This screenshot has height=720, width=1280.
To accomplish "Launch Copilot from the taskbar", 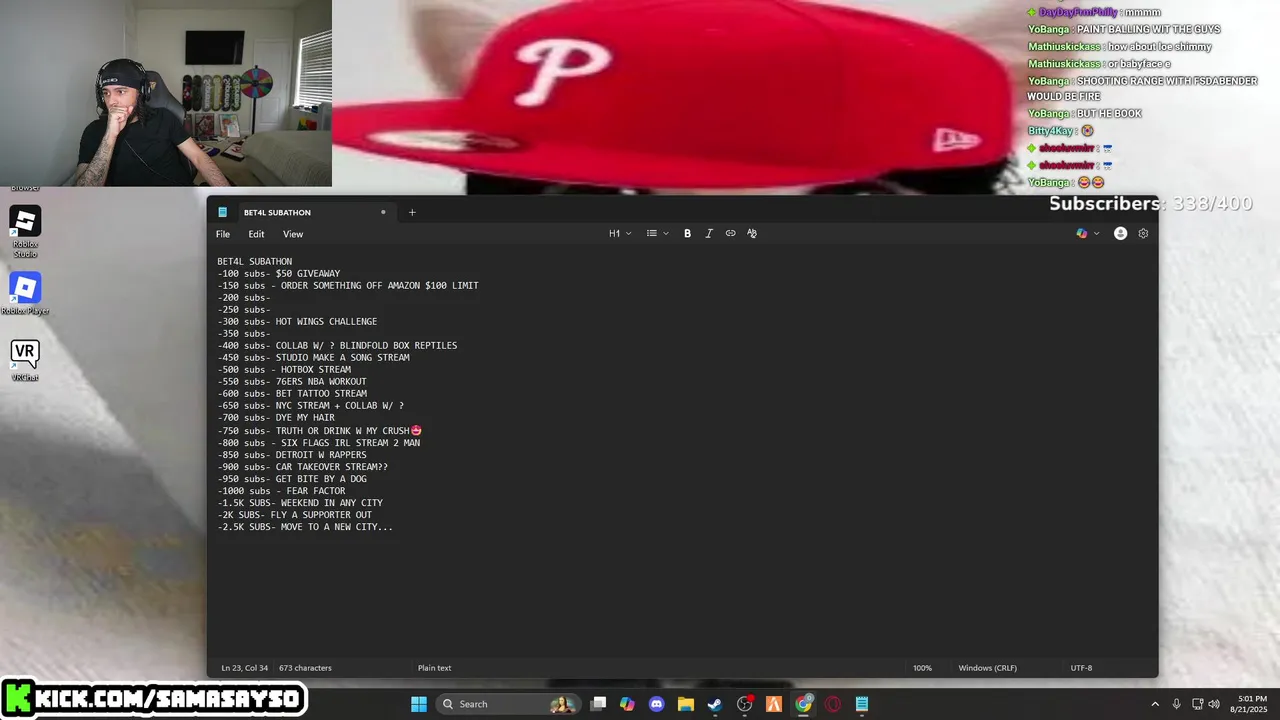I will click(627, 704).
